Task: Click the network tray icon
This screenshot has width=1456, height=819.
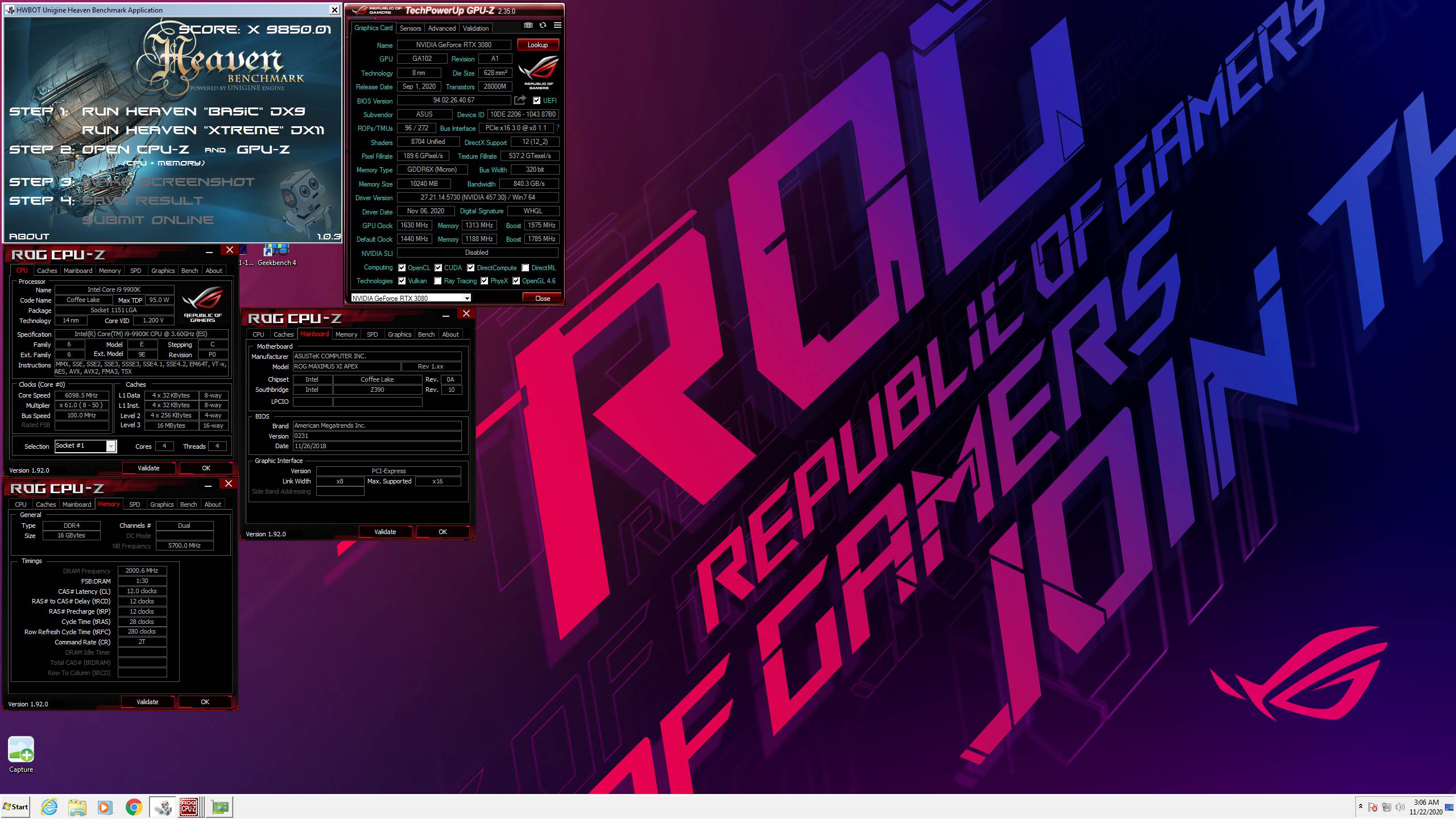Action: (x=1387, y=807)
